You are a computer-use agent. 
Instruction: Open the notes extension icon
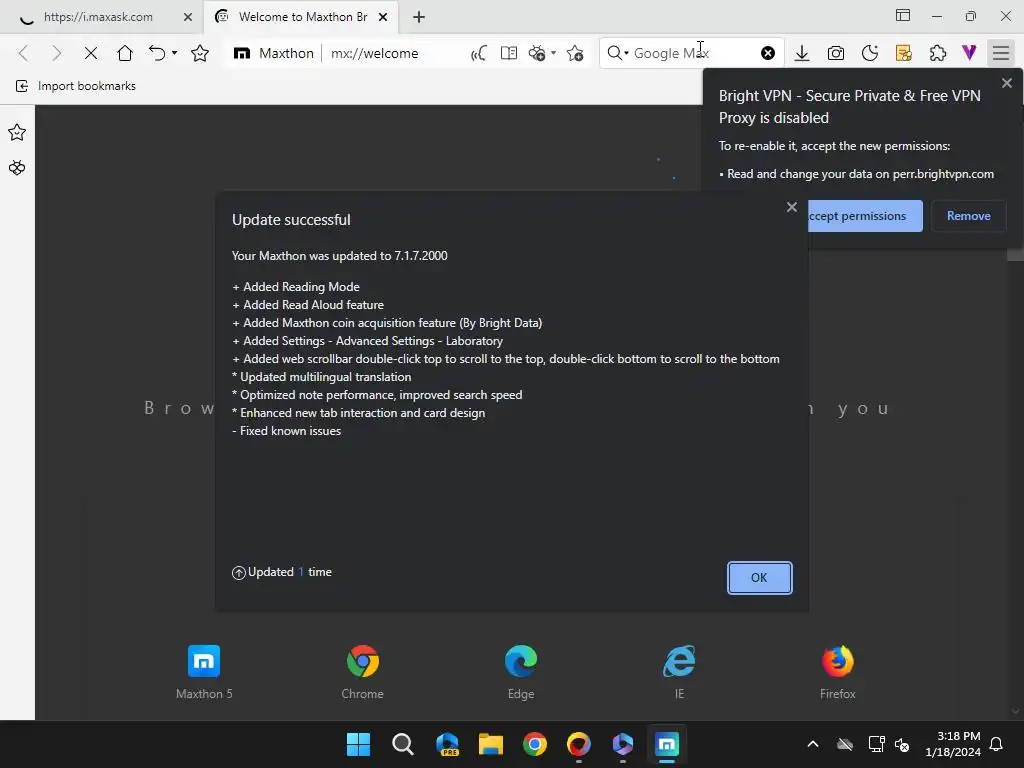[x=904, y=53]
